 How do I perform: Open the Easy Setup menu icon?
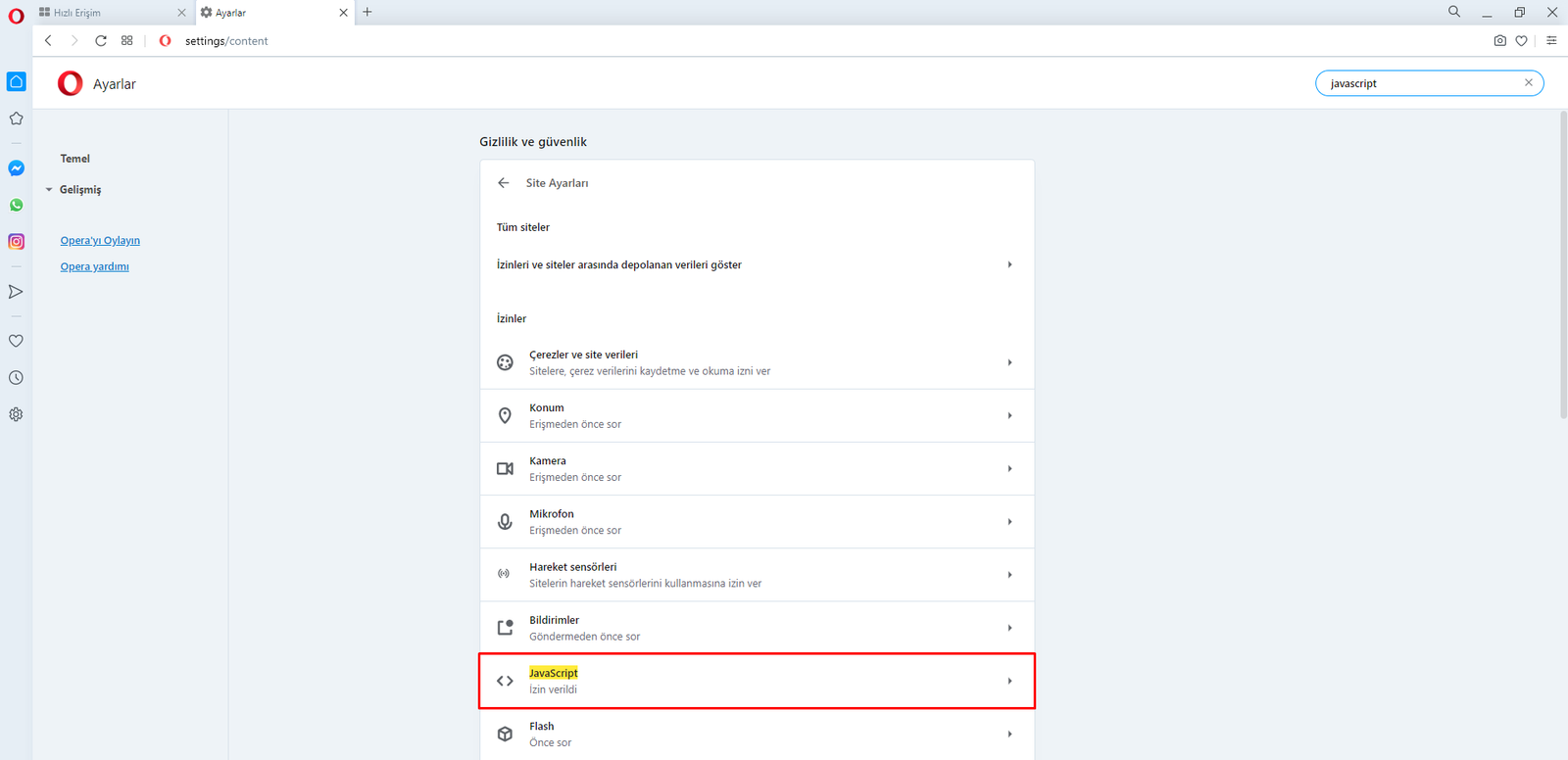pyautogui.click(x=1551, y=41)
